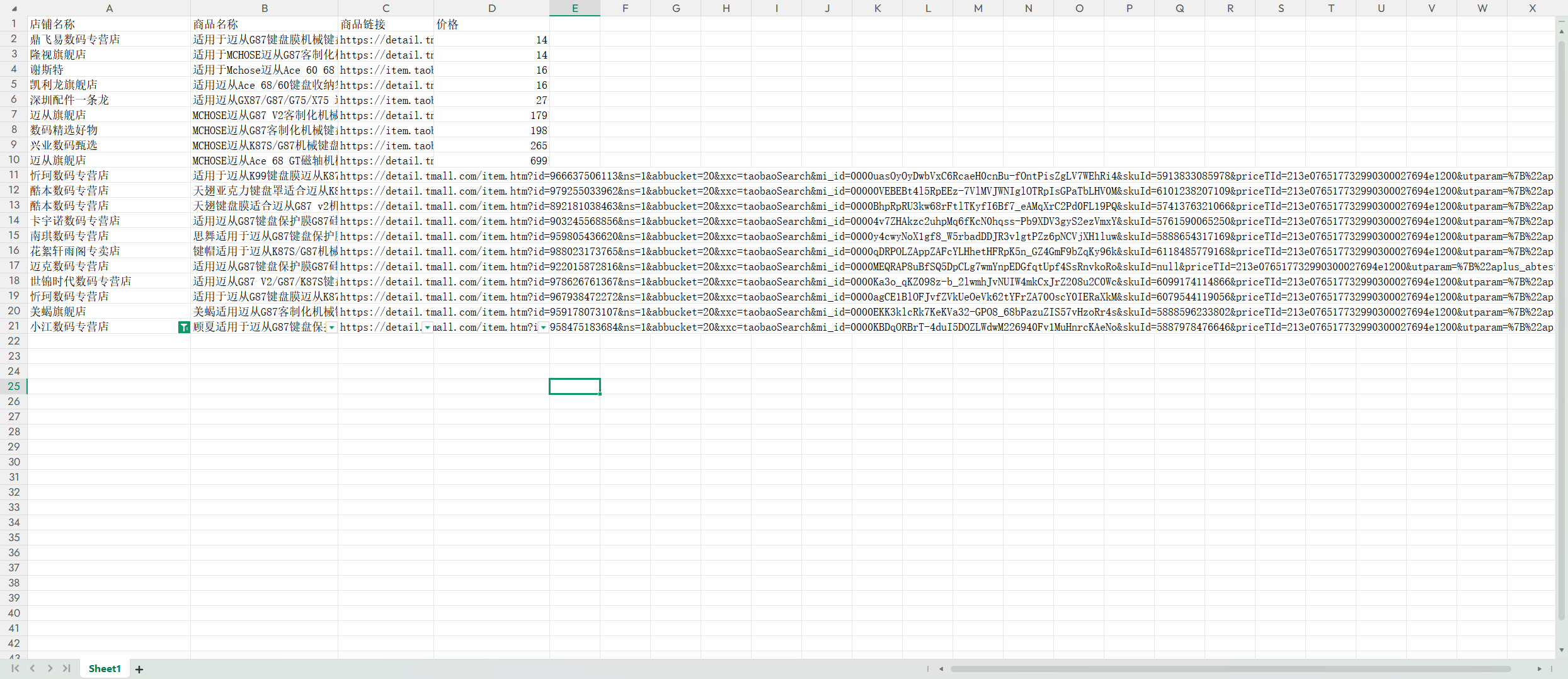Select the row 42 header
This screenshot has height=679, width=1568.
(14, 643)
